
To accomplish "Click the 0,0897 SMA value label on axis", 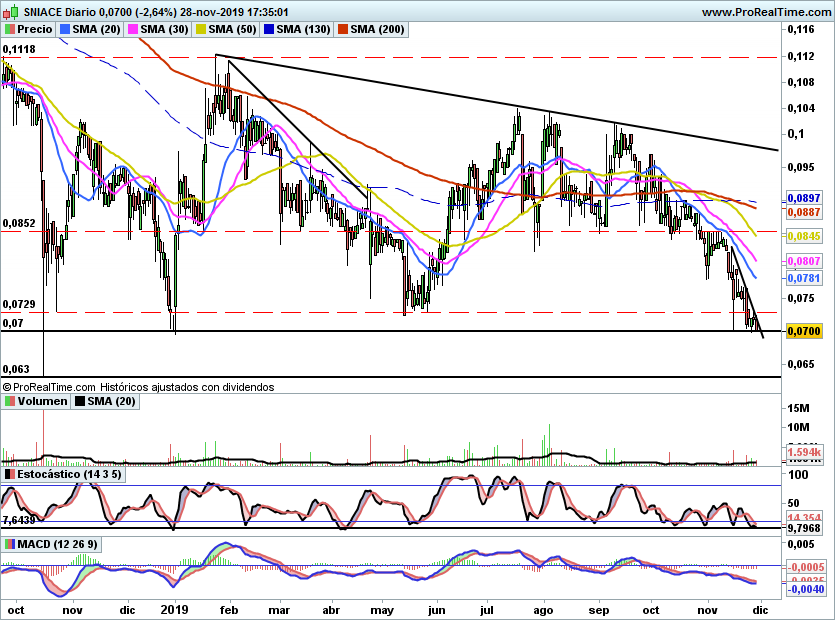I will coord(804,198).
